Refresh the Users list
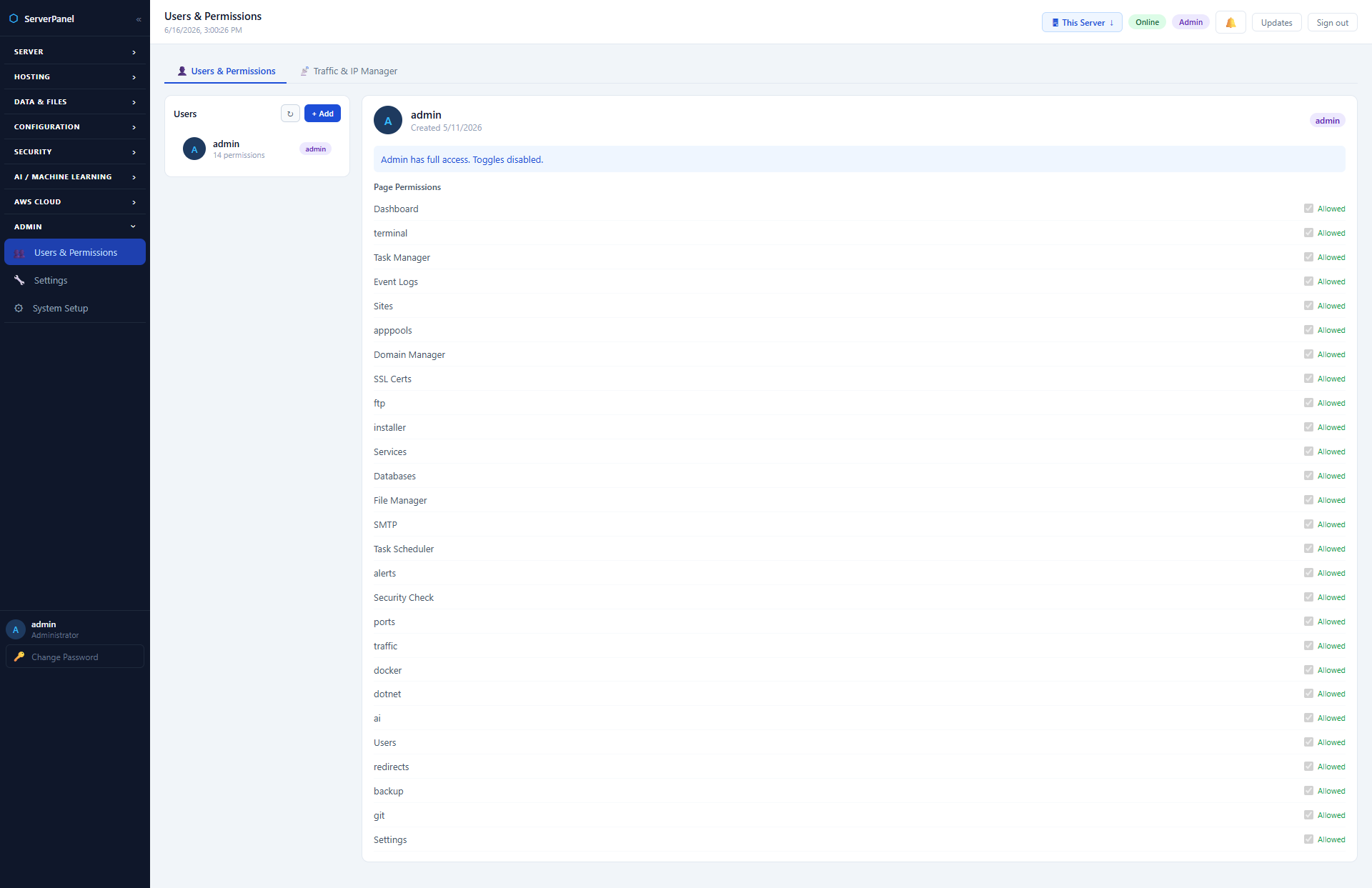 click(x=290, y=114)
